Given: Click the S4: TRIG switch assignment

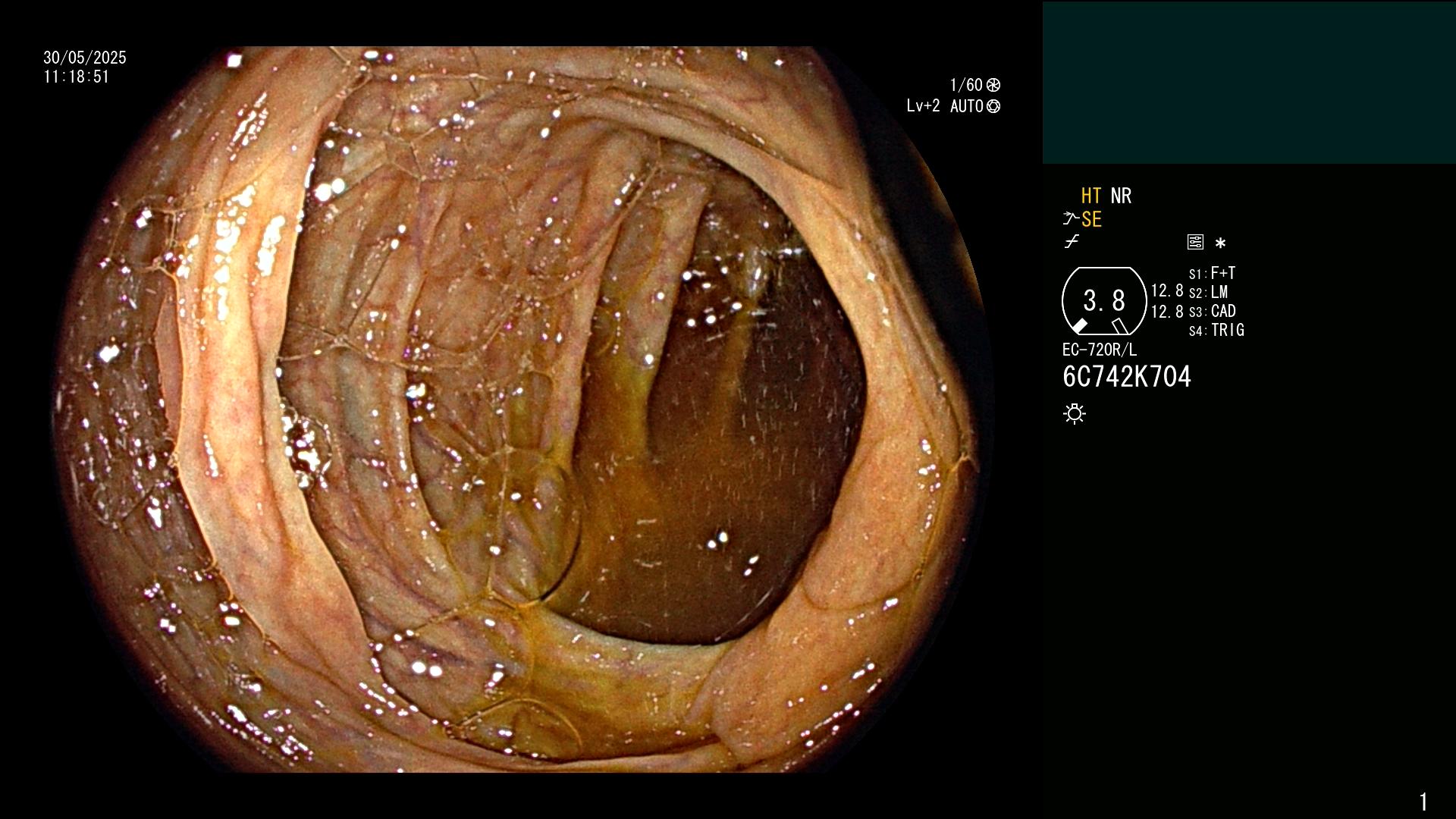Looking at the screenshot, I should click(x=1216, y=330).
